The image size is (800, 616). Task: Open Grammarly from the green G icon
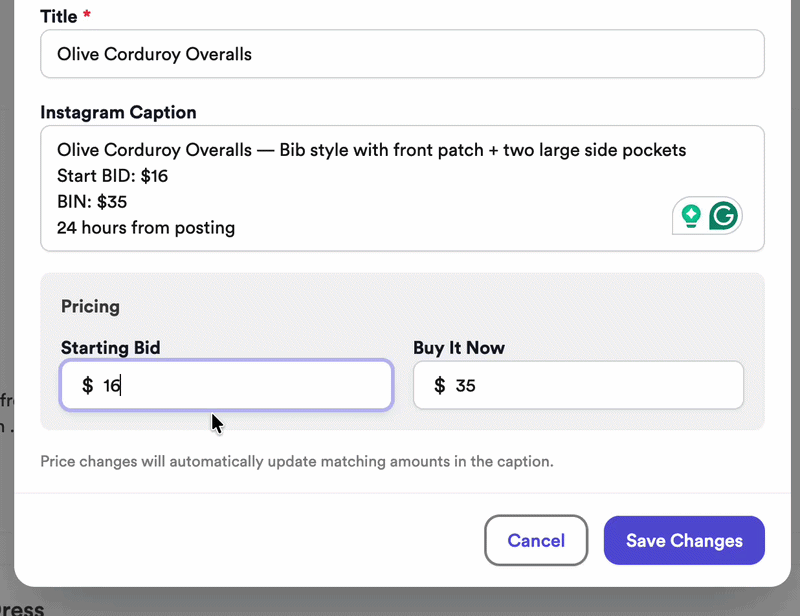[722, 215]
